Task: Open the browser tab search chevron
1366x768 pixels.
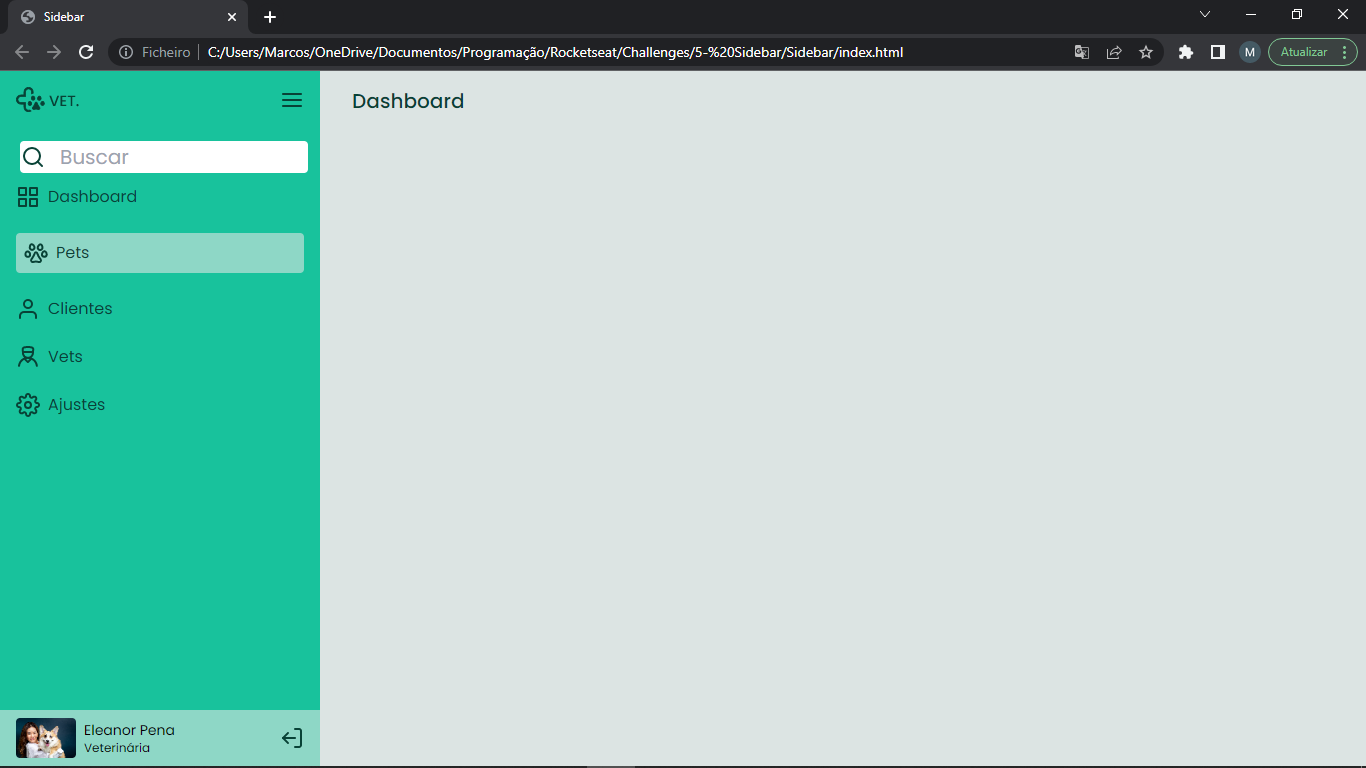Action: click(1204, 15)
